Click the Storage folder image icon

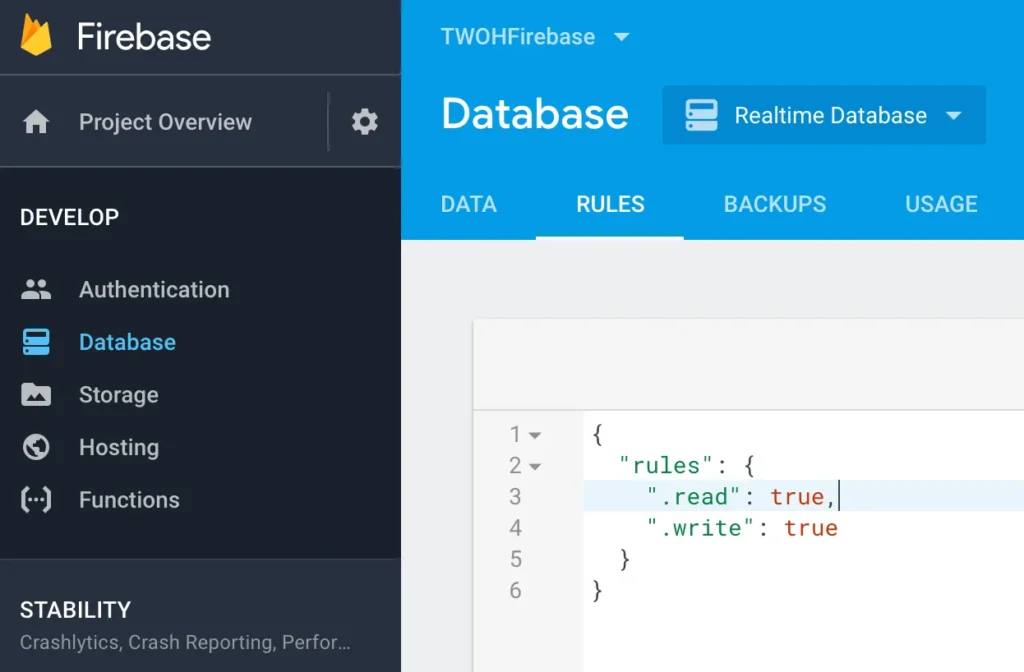pyautogui.click(x=36, y=395)
